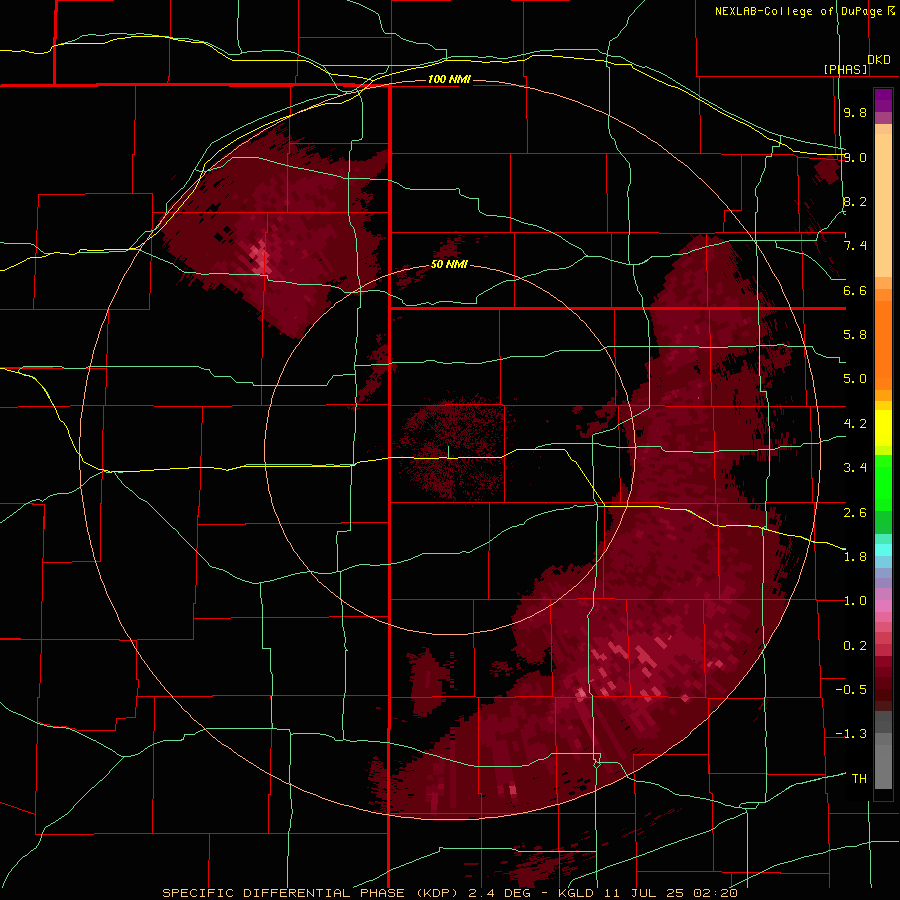Pick the bright green color bar segment
Image resolution: width=900 pixels, height=900 pixels.
[883, 483]
